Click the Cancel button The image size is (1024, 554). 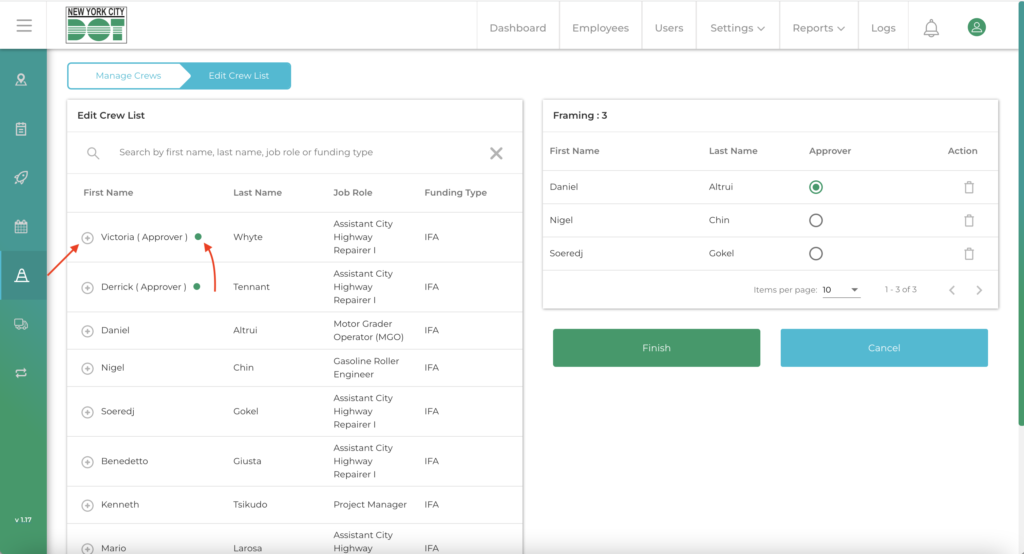[884, 348]
